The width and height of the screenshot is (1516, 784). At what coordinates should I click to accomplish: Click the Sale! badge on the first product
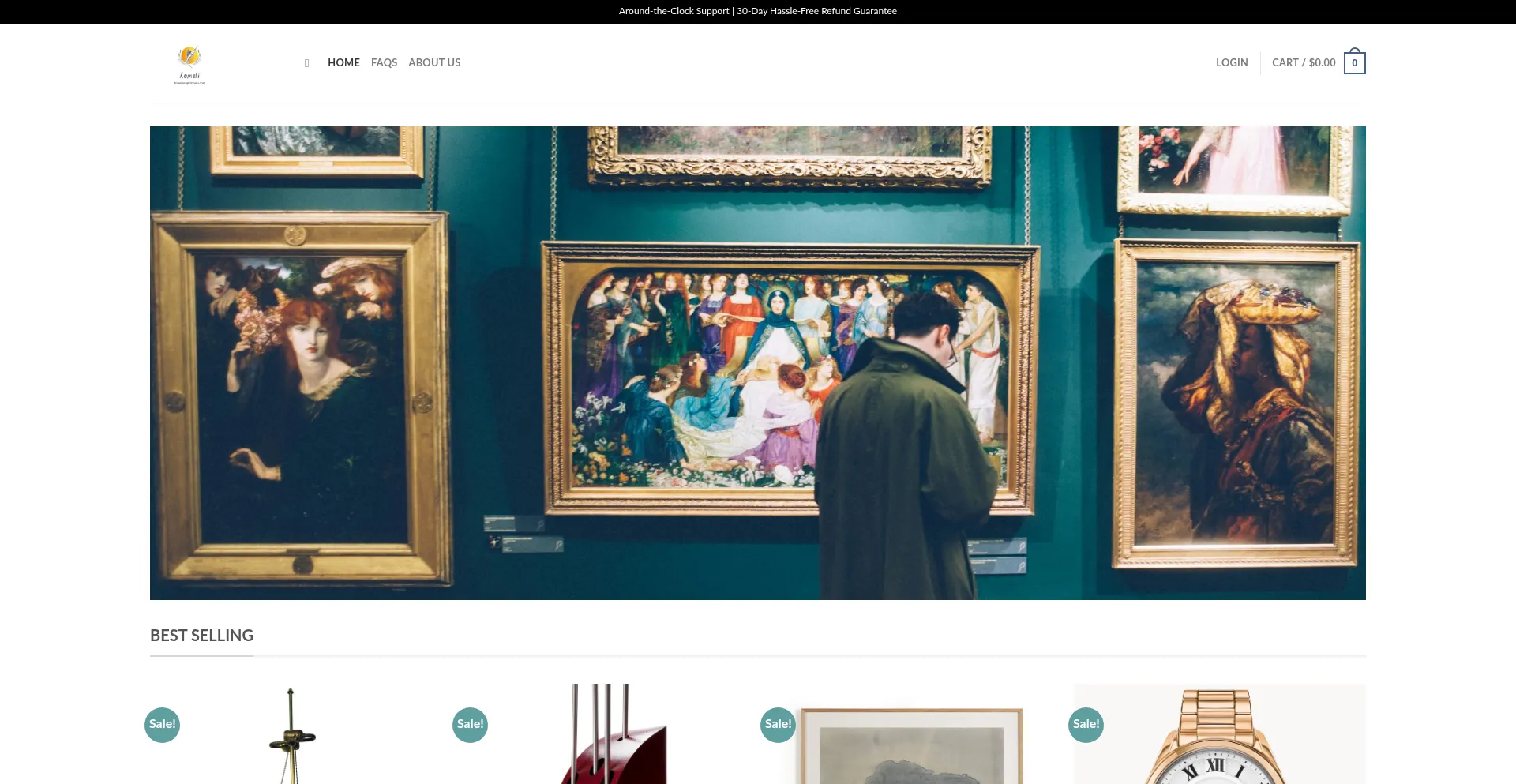pos(162,724)
